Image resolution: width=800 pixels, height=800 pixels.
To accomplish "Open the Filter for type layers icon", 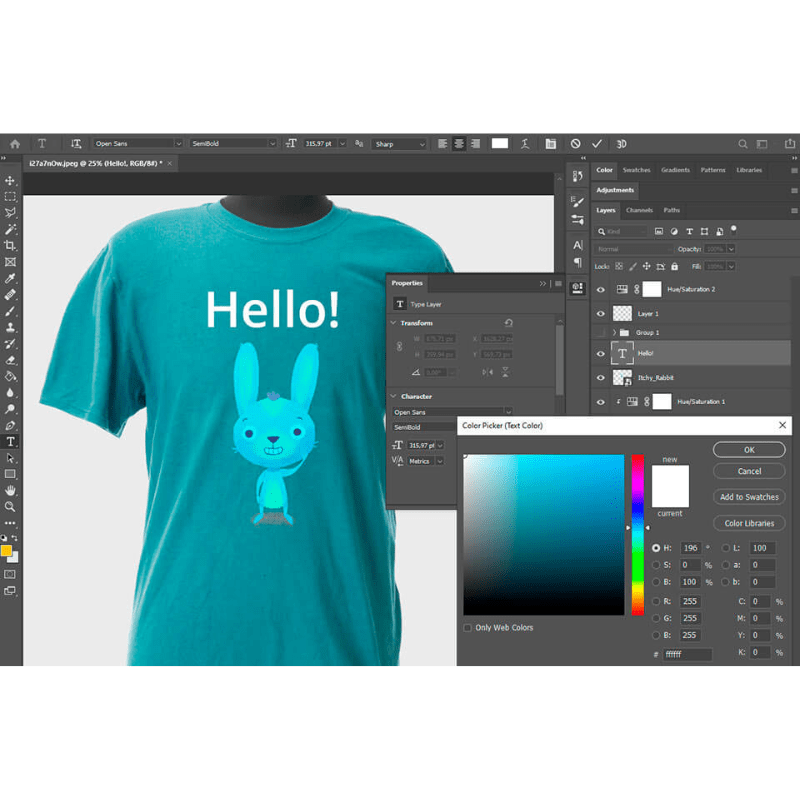I will click(x=690, y=231).
